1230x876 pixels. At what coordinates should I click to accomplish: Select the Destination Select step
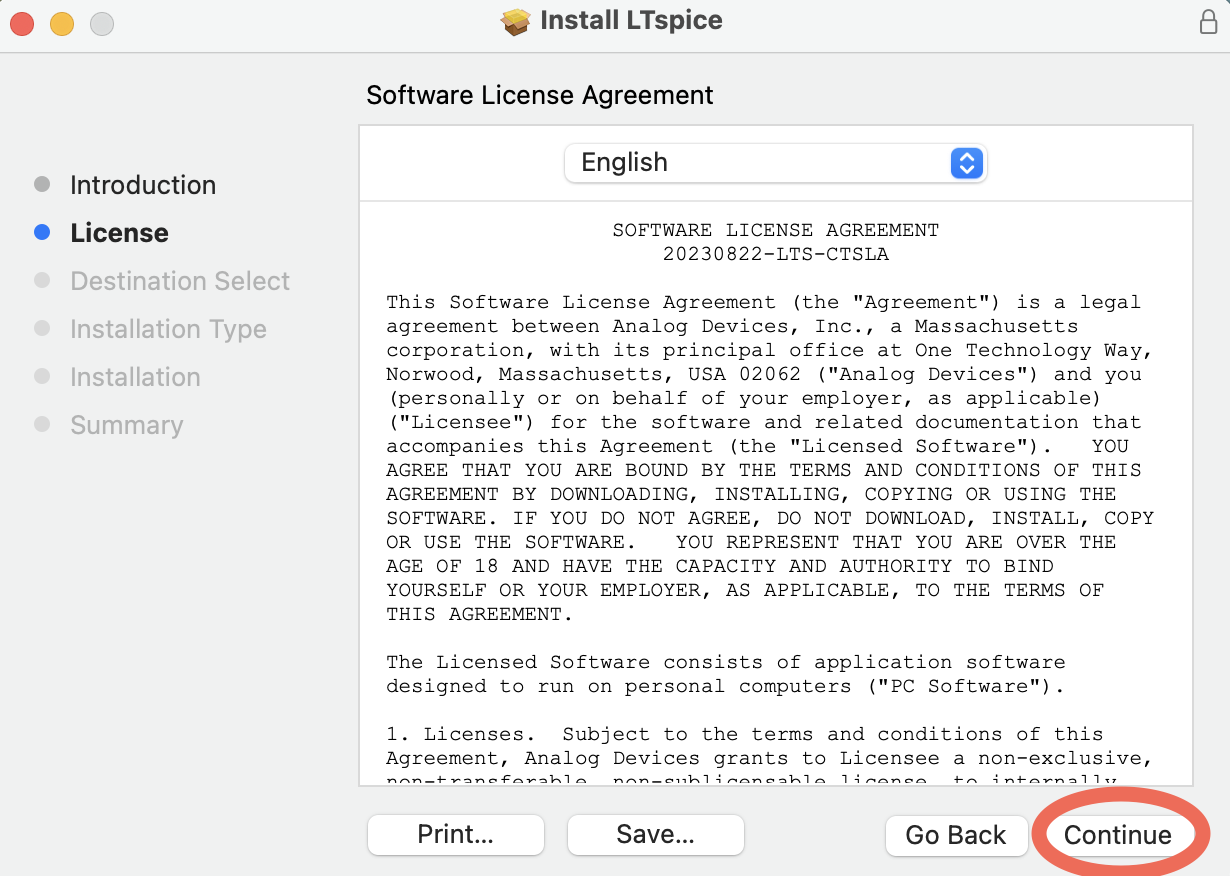(180, 281)
